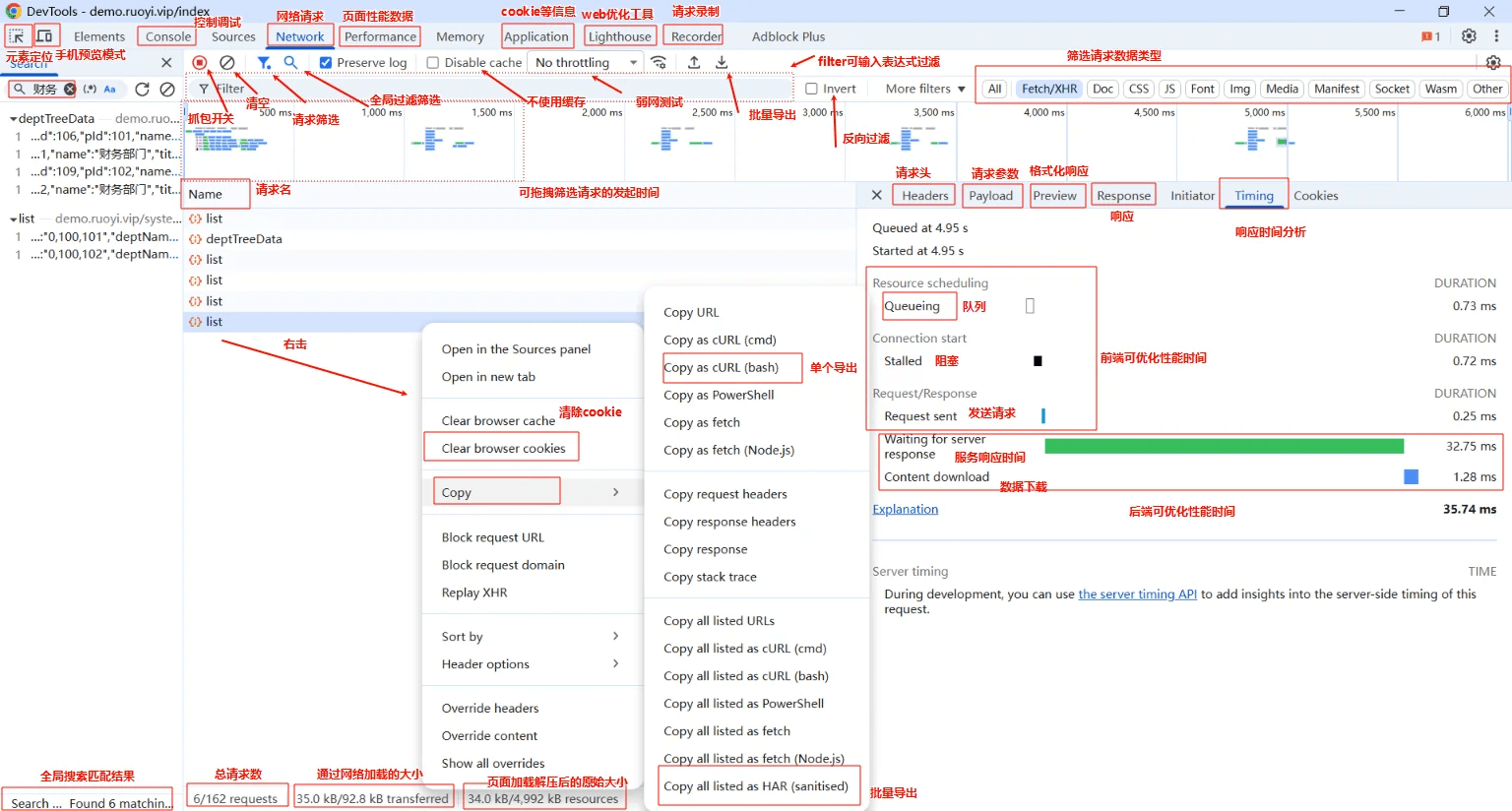Uncheck the Preserve log checkbox
This screenshot has height=811, width=1512.
click(326, 63)
